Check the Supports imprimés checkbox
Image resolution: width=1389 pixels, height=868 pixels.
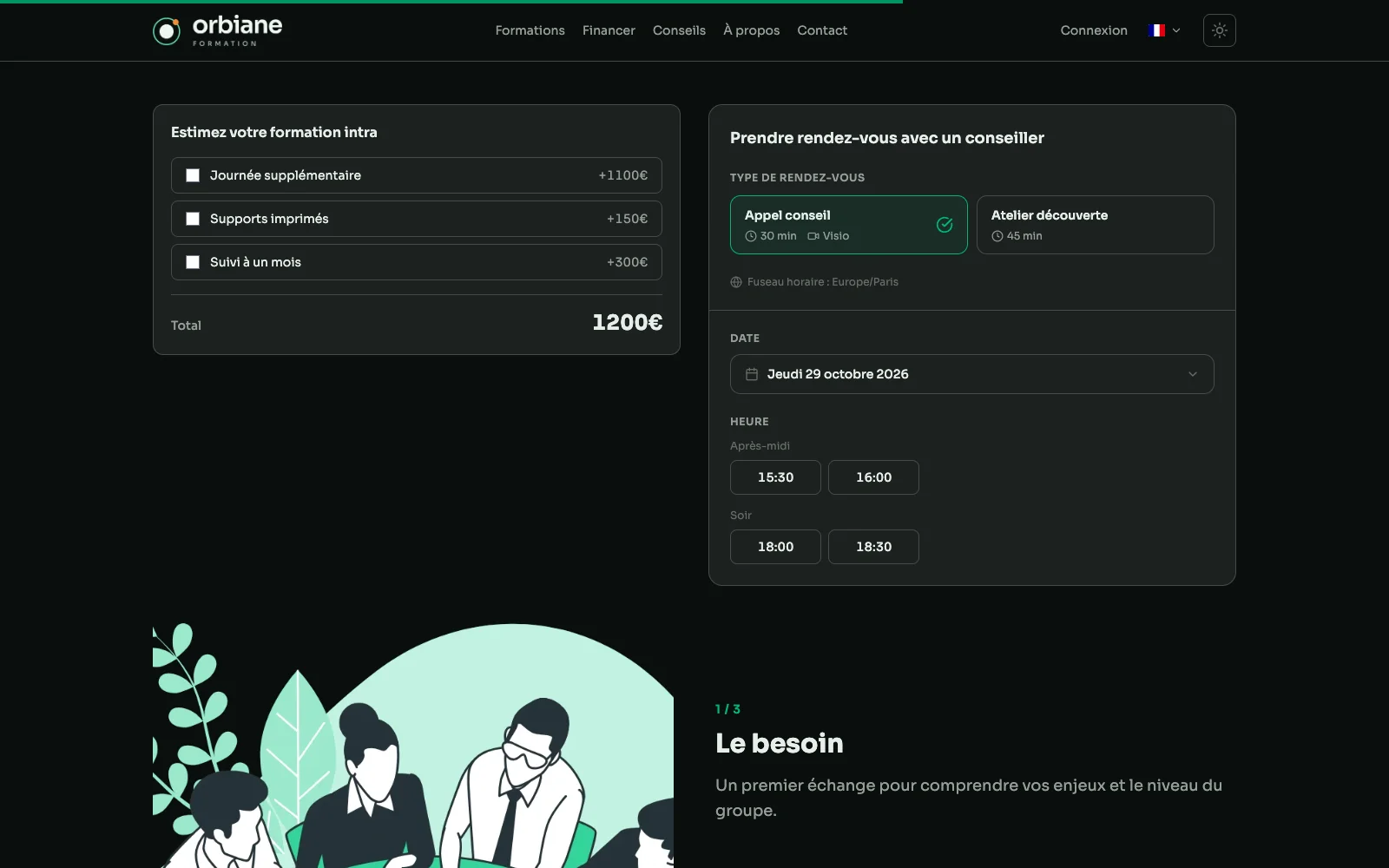click(x=193, y=219)
